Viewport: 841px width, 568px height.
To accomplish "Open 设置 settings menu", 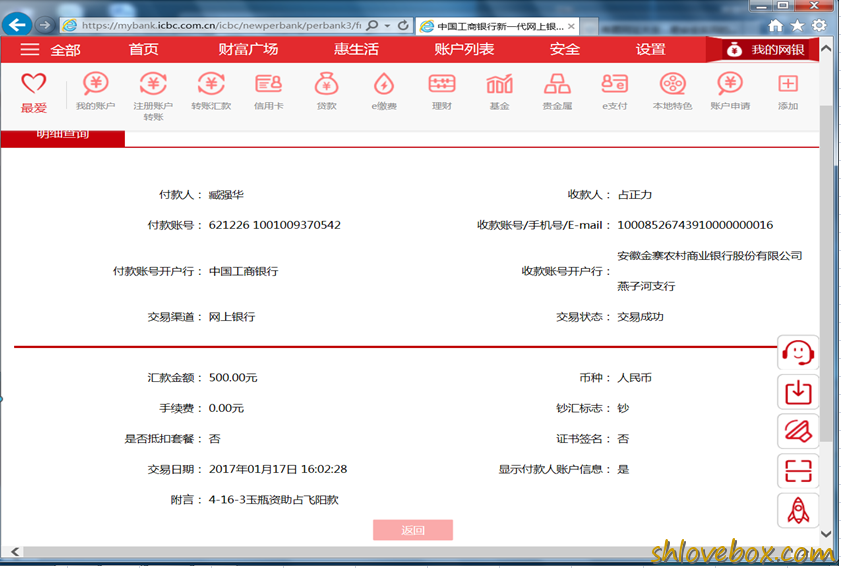I will 651,49.
